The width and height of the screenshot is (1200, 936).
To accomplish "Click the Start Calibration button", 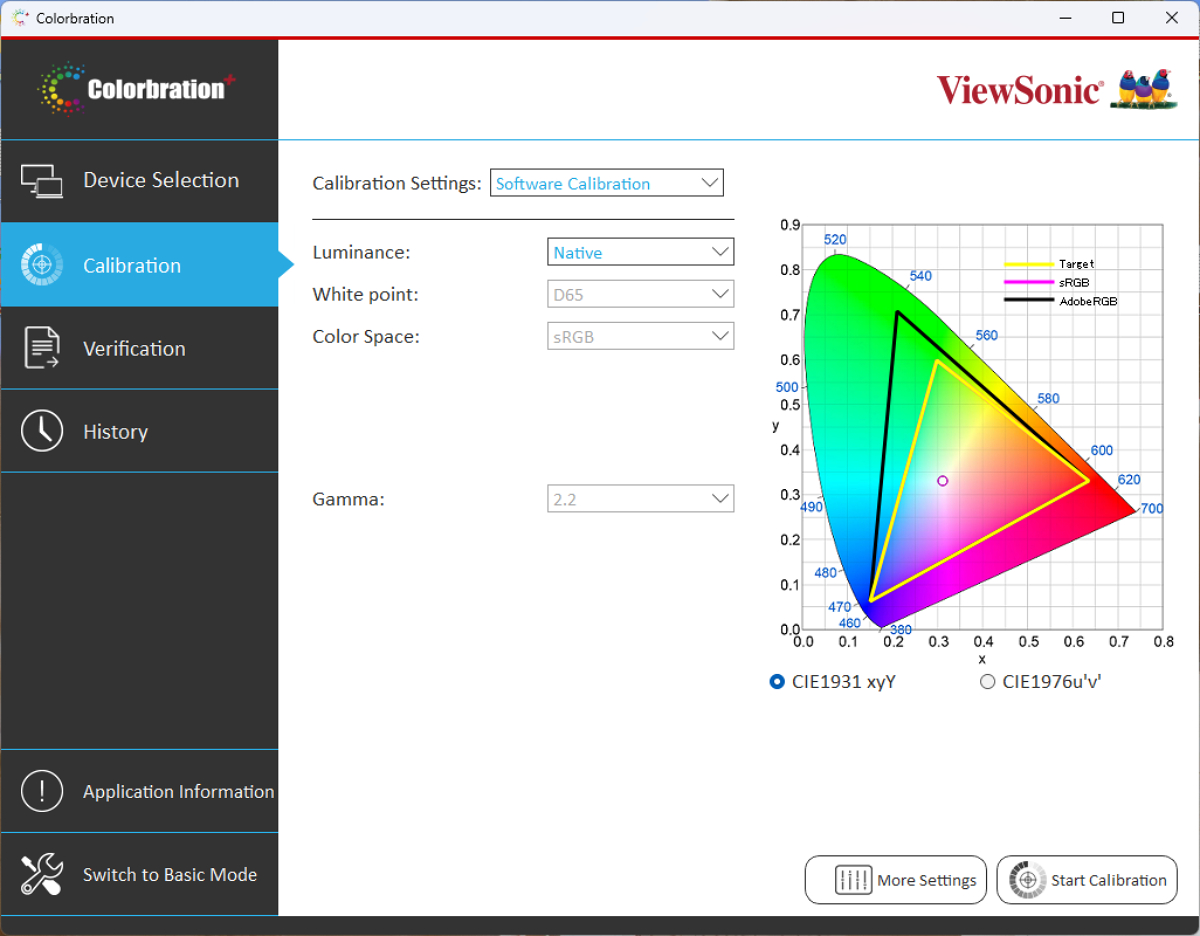I will tap(1087, 880).
